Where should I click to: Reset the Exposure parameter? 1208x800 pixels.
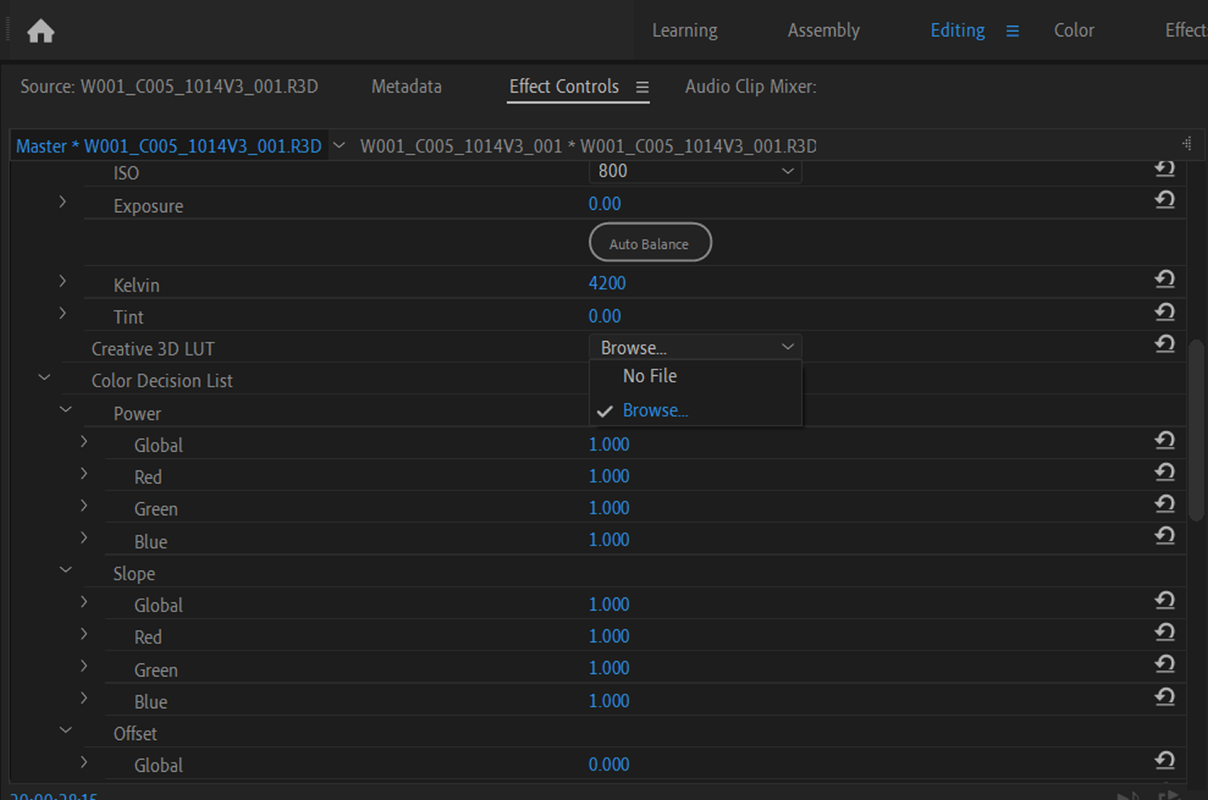coord(1164,201)
